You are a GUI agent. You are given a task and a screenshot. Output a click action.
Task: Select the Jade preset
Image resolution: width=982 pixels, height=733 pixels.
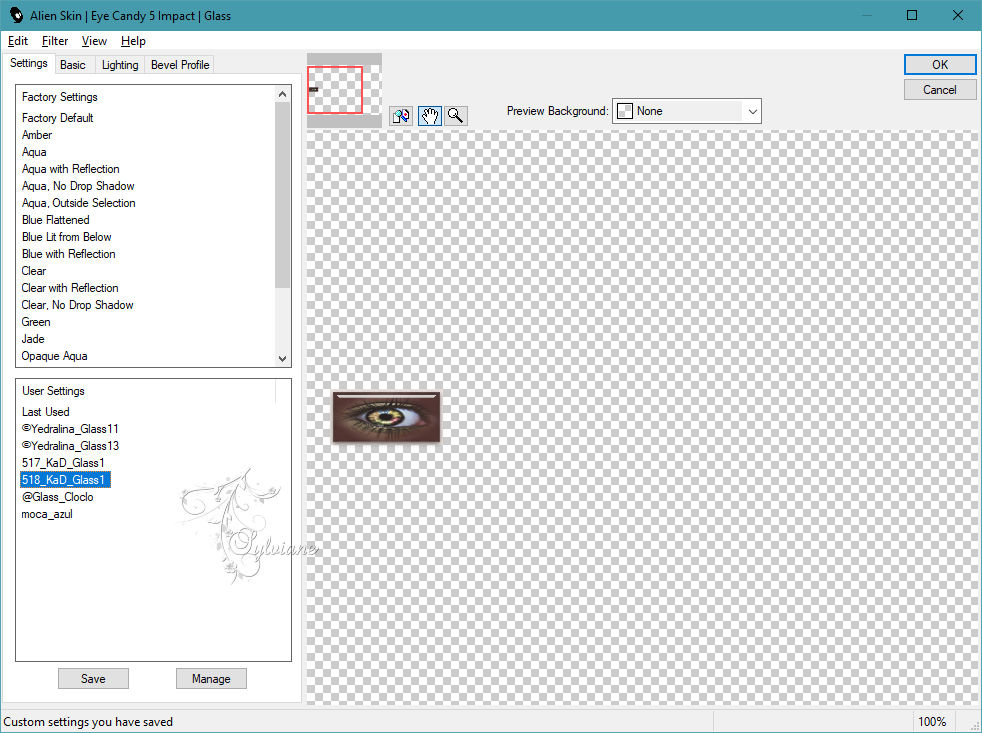[33, 338]
